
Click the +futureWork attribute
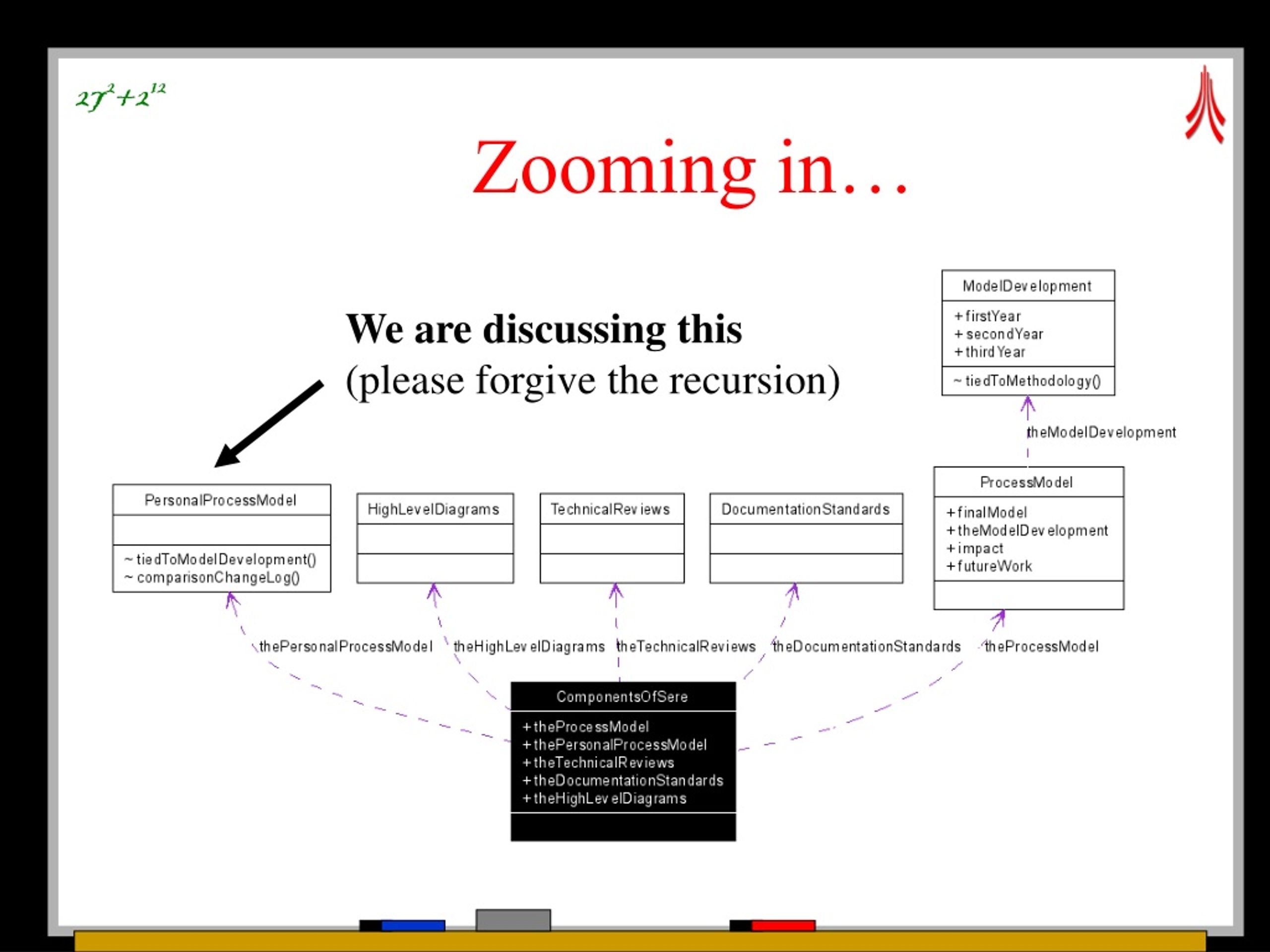[989, 566]
